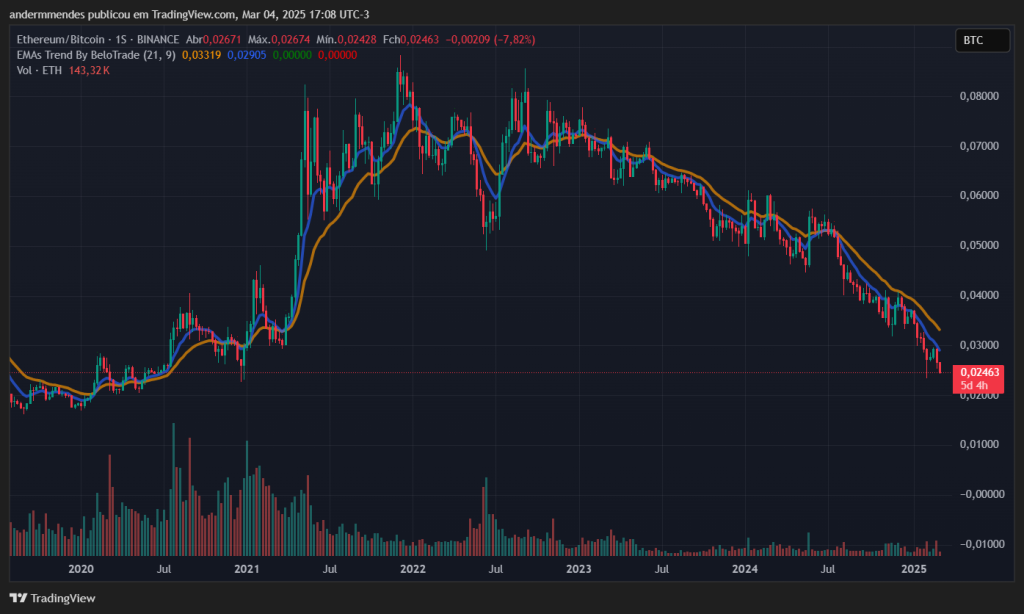Click the 0,01000 price axis label

[x=979, y=444]
